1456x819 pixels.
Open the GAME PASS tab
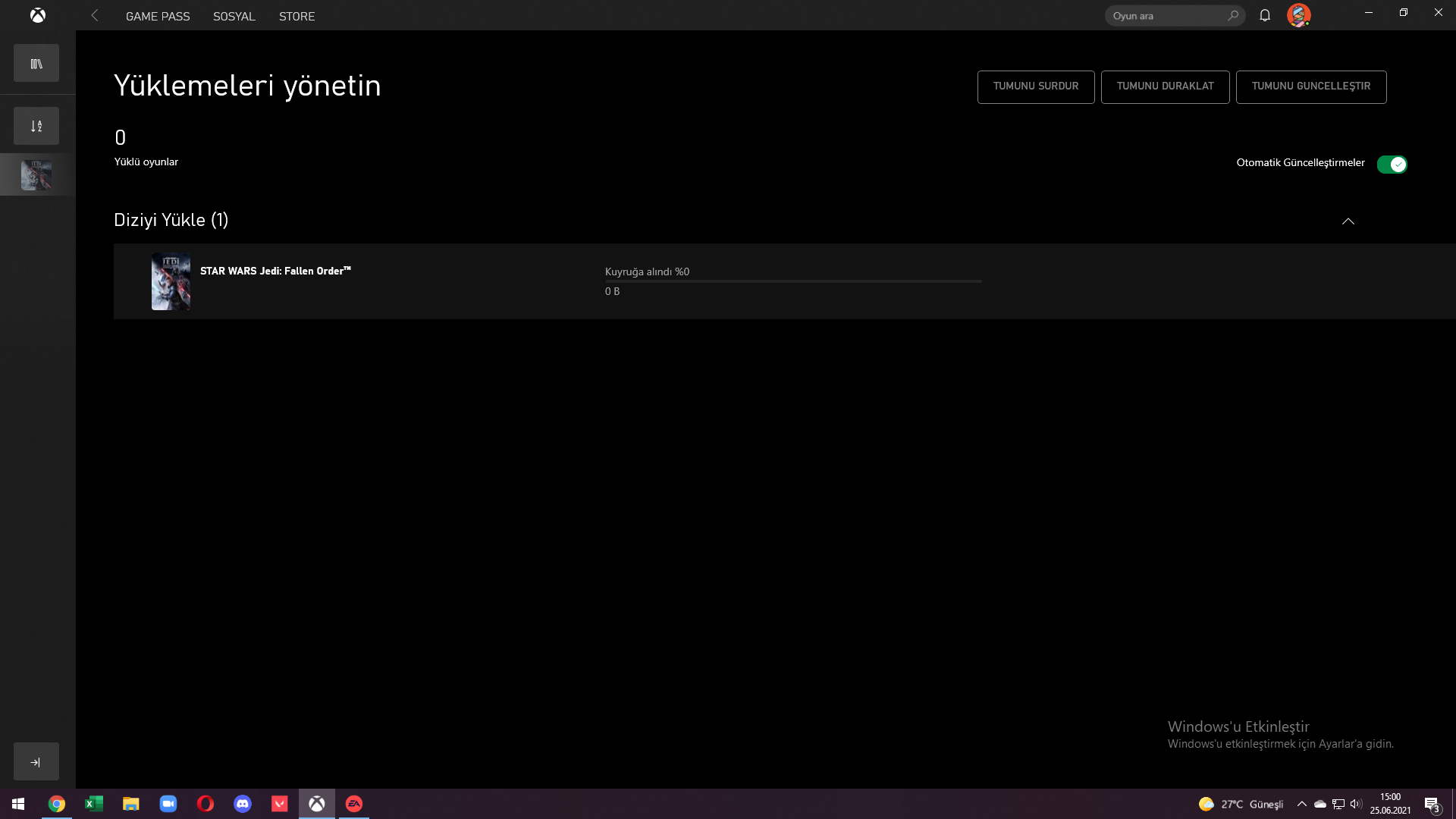tap(158, 16)
